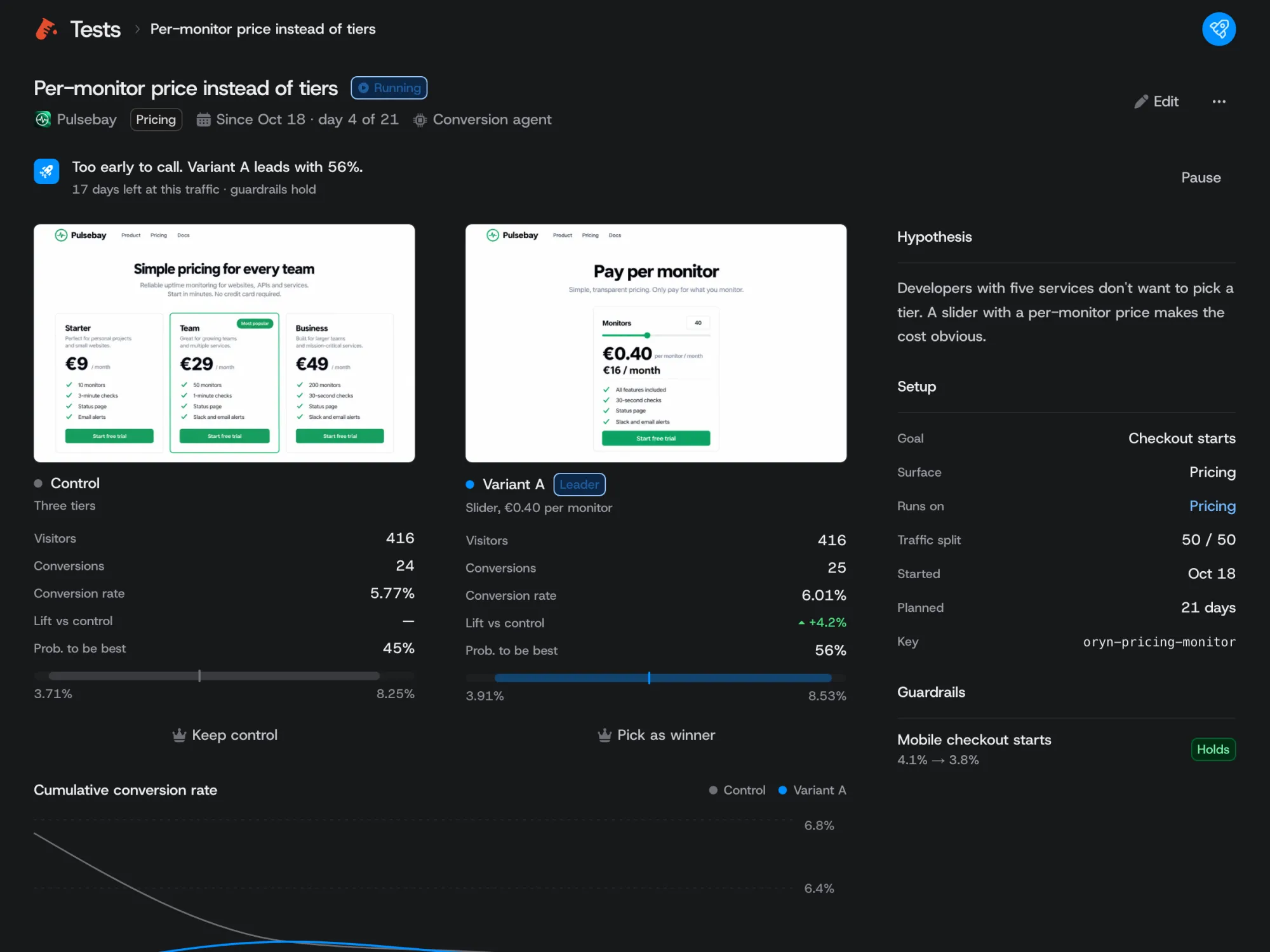Toggle the Variant A series in chart legend
Viewport: 1270px width, 952px height.
[x=812, y=790]
